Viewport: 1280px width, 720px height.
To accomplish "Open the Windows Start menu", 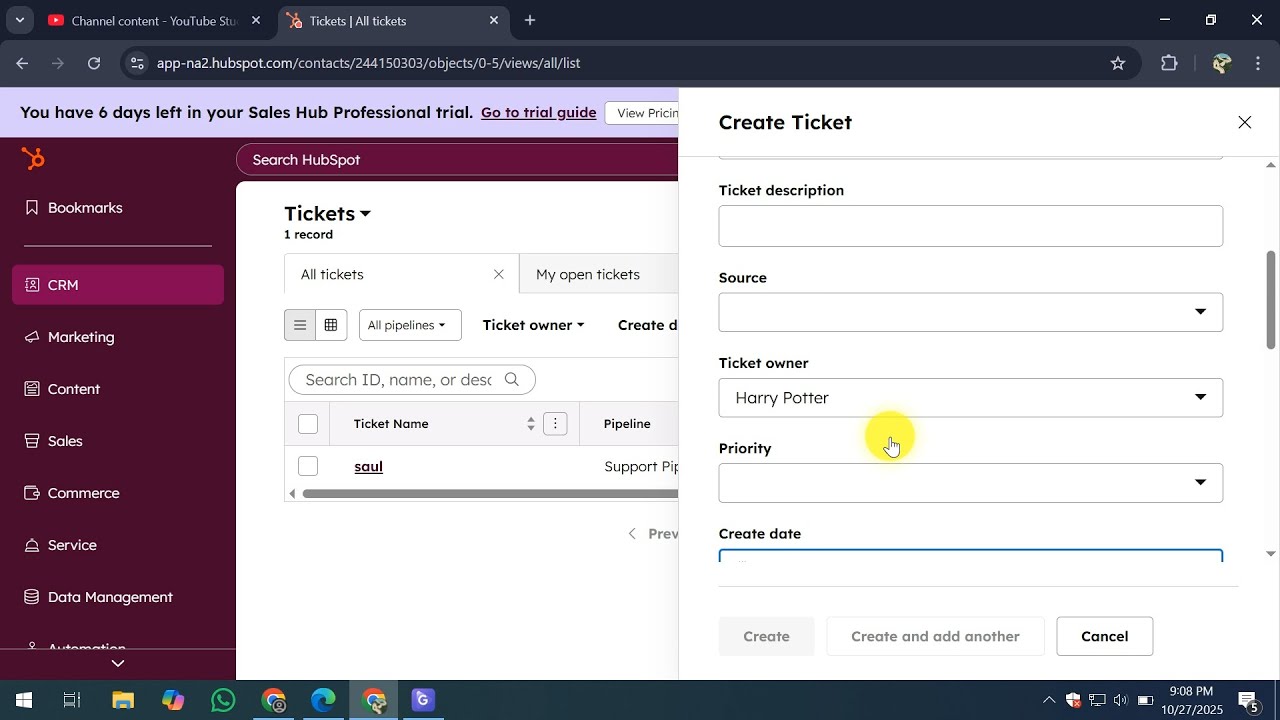I will 24,700.
